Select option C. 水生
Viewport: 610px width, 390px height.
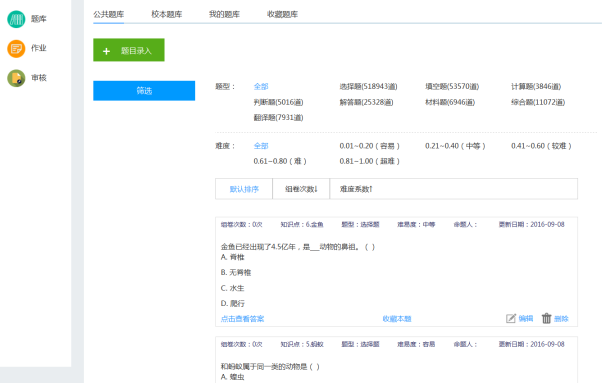tap(232, 288)
